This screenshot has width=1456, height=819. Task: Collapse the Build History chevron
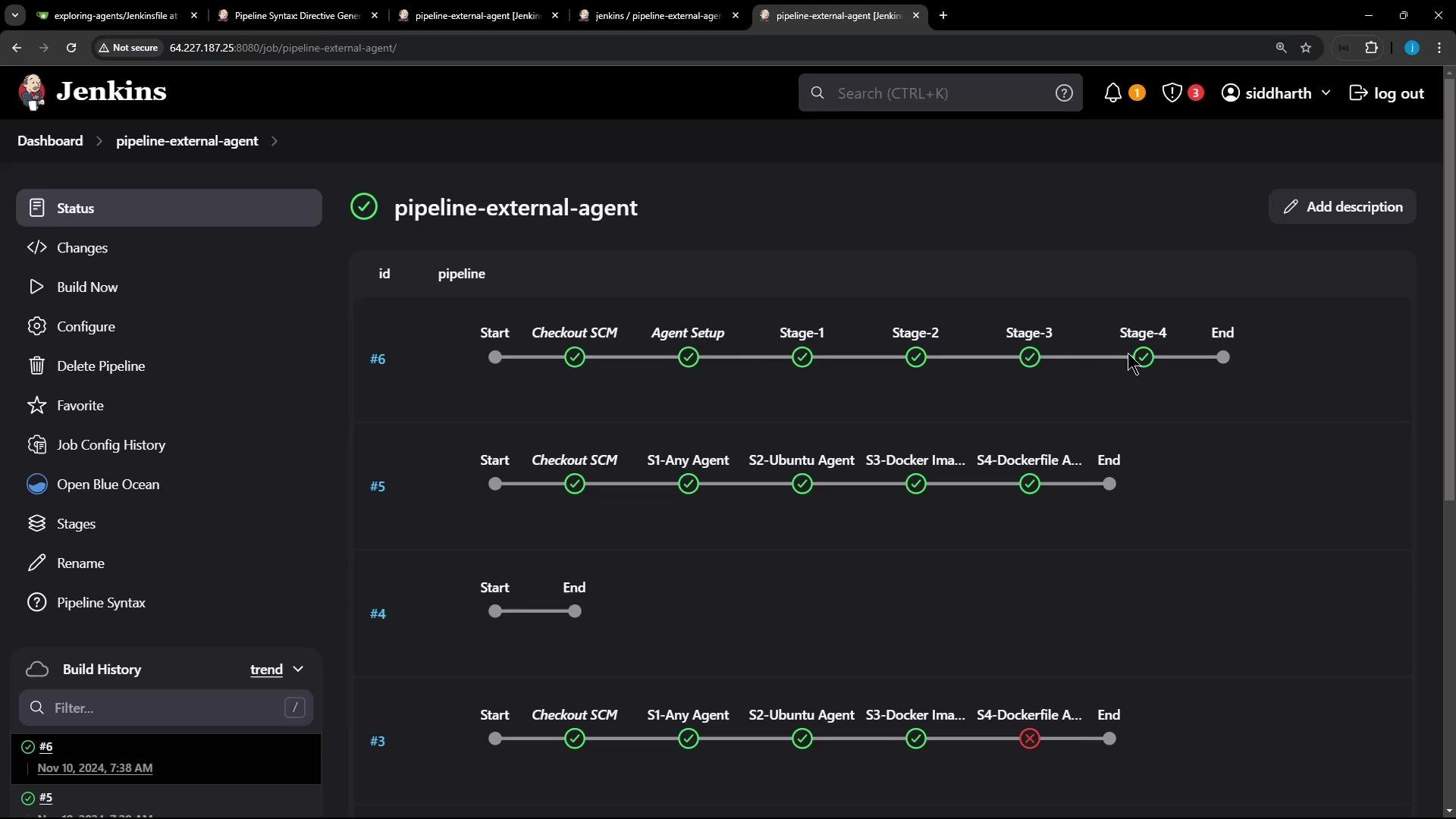(298, 670)
